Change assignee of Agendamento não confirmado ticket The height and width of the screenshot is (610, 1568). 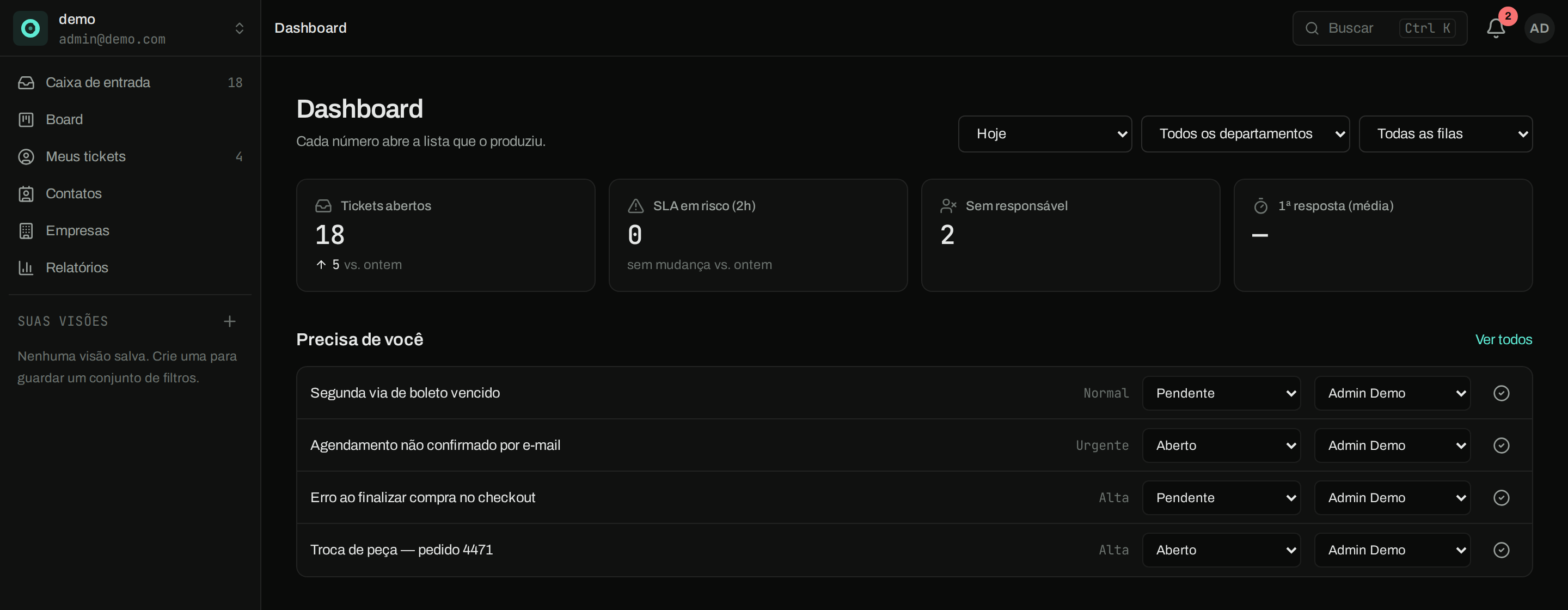[1392, 445]
